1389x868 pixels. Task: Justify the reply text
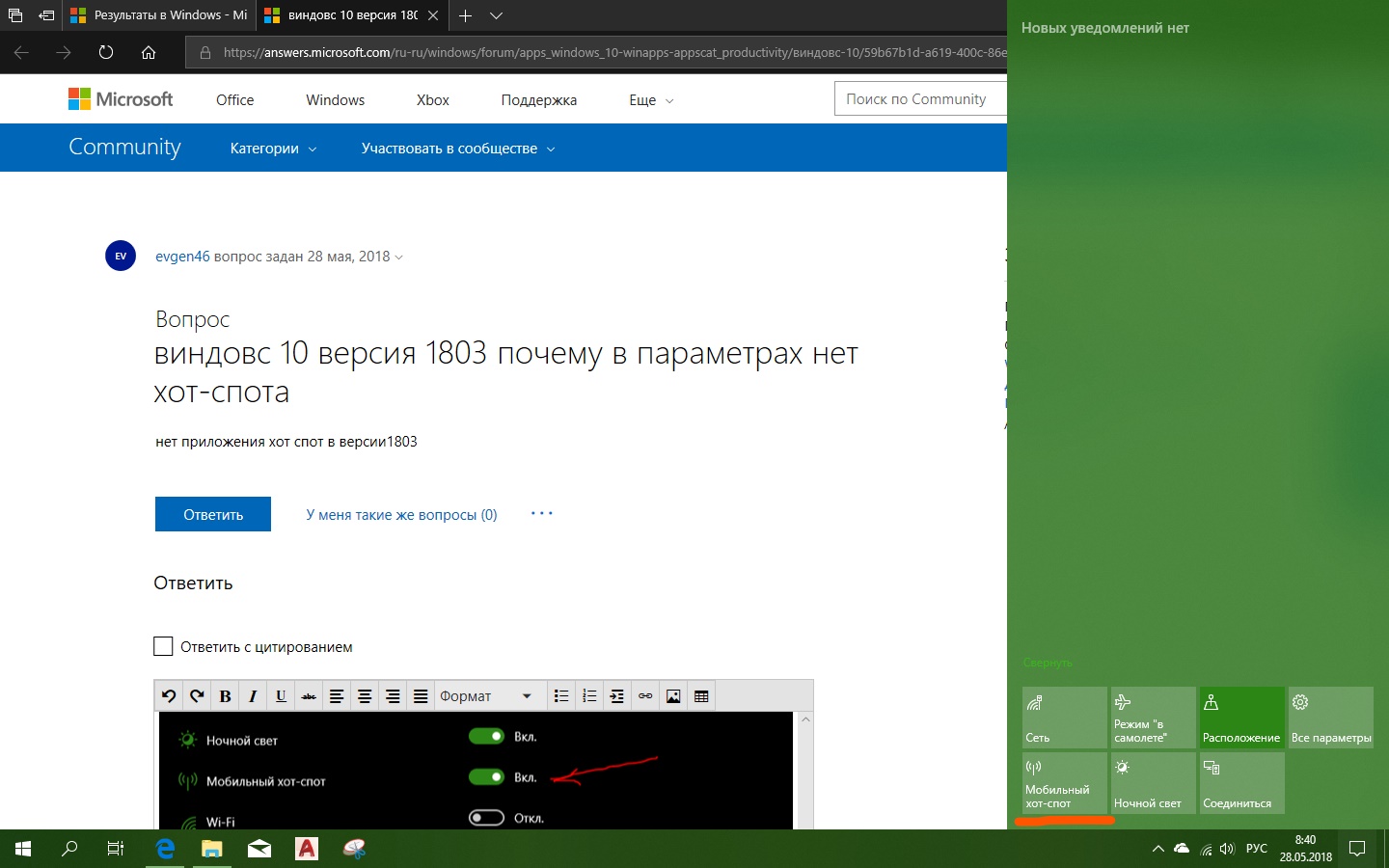click(x=421, y=696)
